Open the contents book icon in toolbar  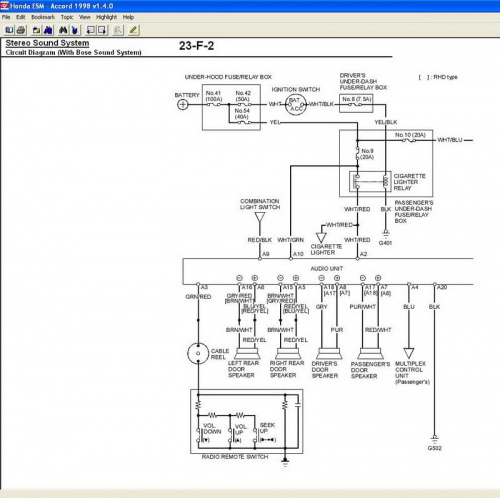pyautogui.click(x=9, y=30)
